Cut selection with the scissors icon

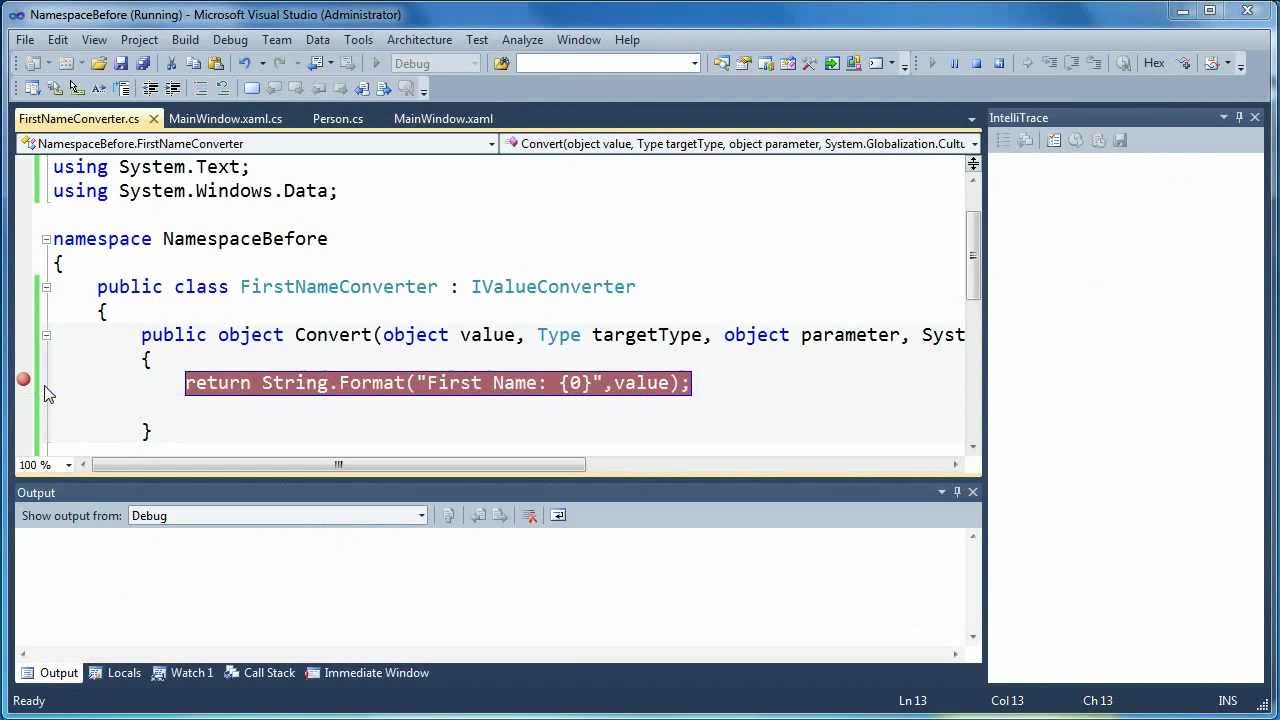click(x=172, y=63)
